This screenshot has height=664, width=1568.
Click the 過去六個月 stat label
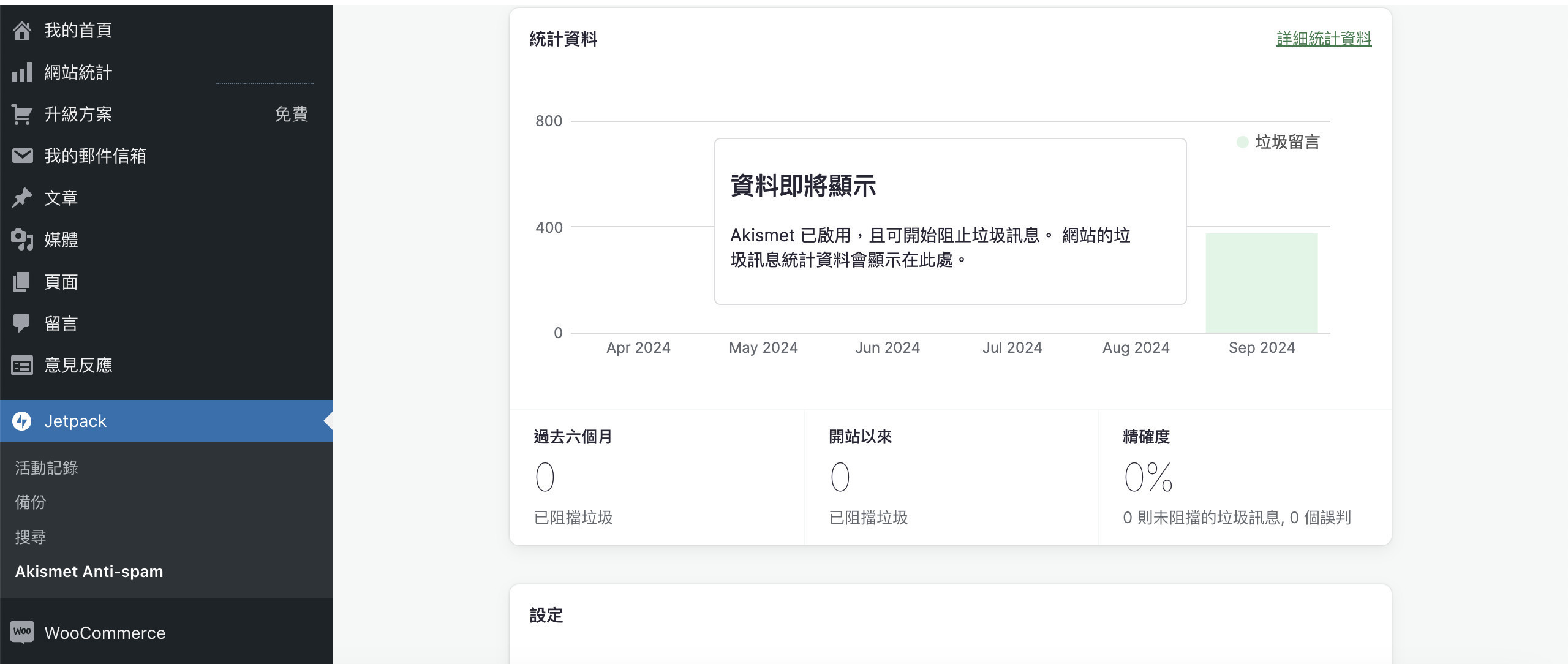573,437
